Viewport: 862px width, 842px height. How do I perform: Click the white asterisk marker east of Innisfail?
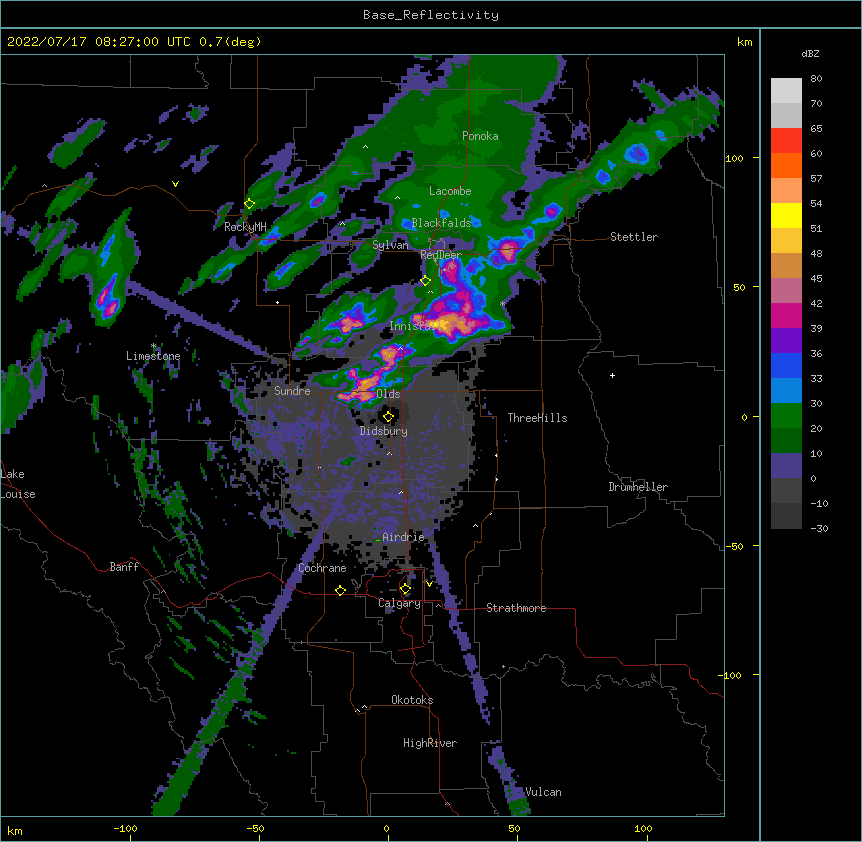(502, 303)
